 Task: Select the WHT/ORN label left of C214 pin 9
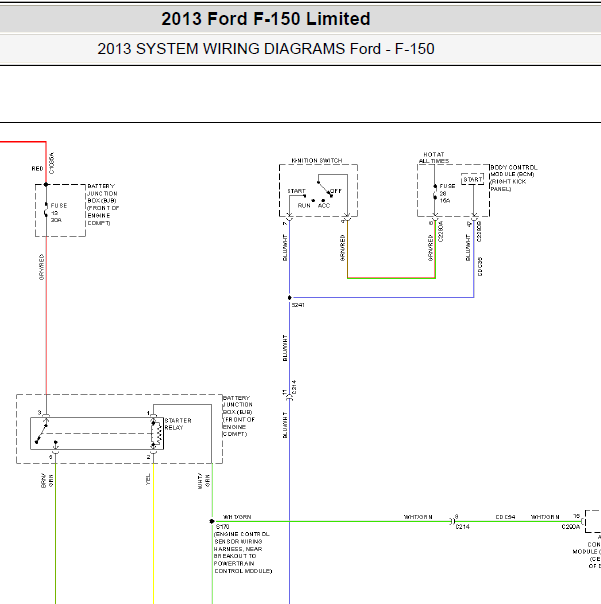pyautogui.click(x=418, y=517)
